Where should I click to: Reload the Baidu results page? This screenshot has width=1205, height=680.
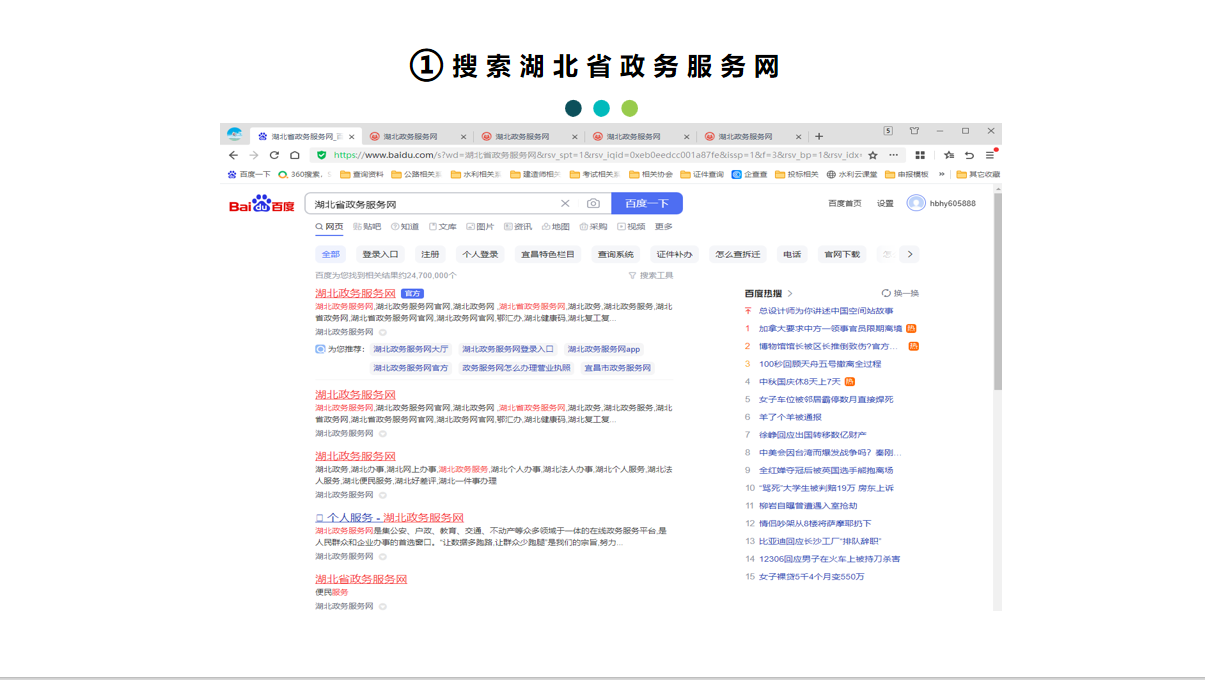[x=274, y=155]
